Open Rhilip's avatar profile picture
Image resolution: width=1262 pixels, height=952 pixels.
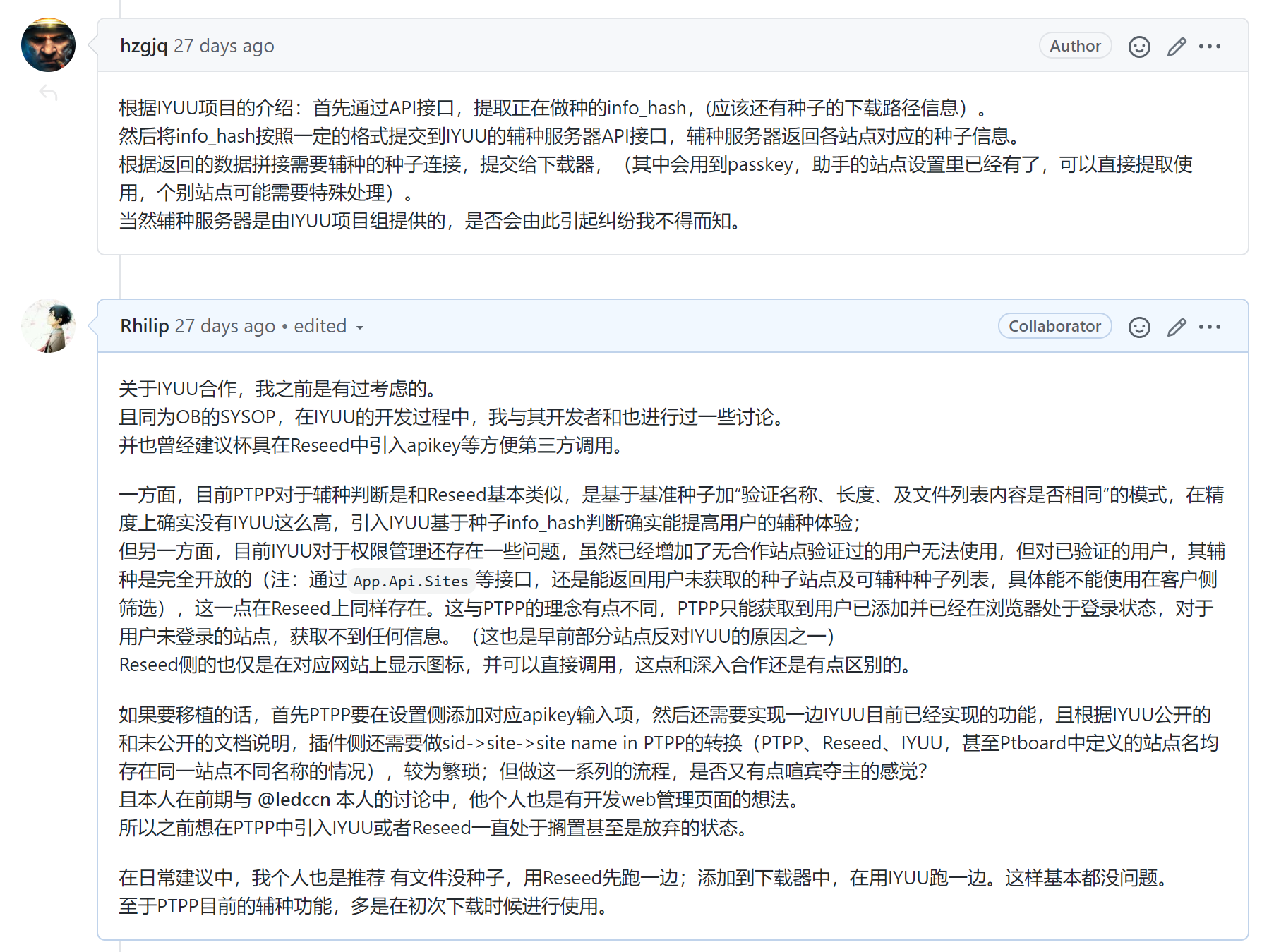point(48,325)
